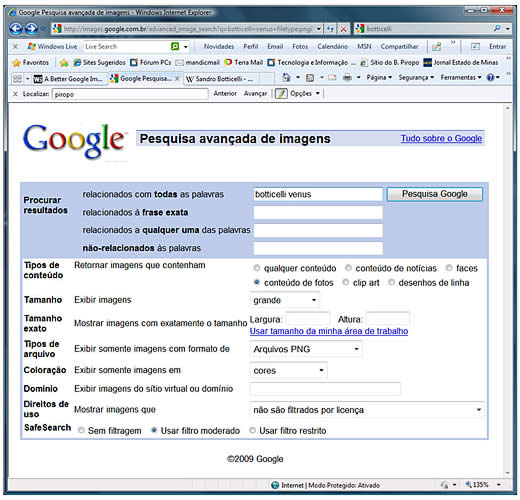This screenshot has height=500, width=520.
Task: Click the todas as palavras text field
Action: click(318, 194)
